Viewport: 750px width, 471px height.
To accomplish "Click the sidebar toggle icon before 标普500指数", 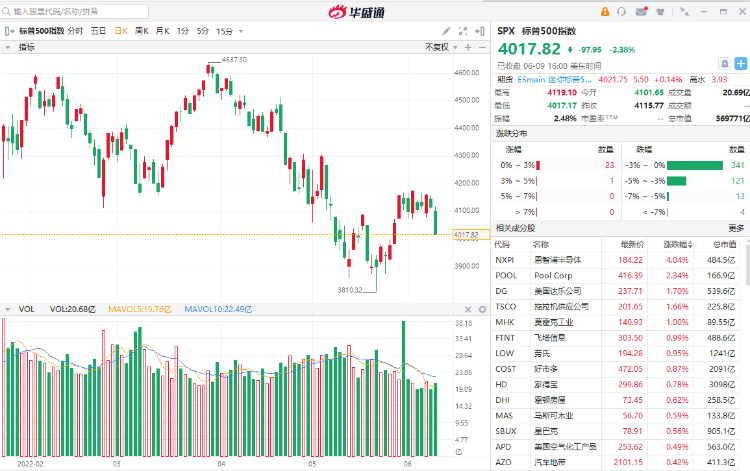I will click(x=9, y=31).
